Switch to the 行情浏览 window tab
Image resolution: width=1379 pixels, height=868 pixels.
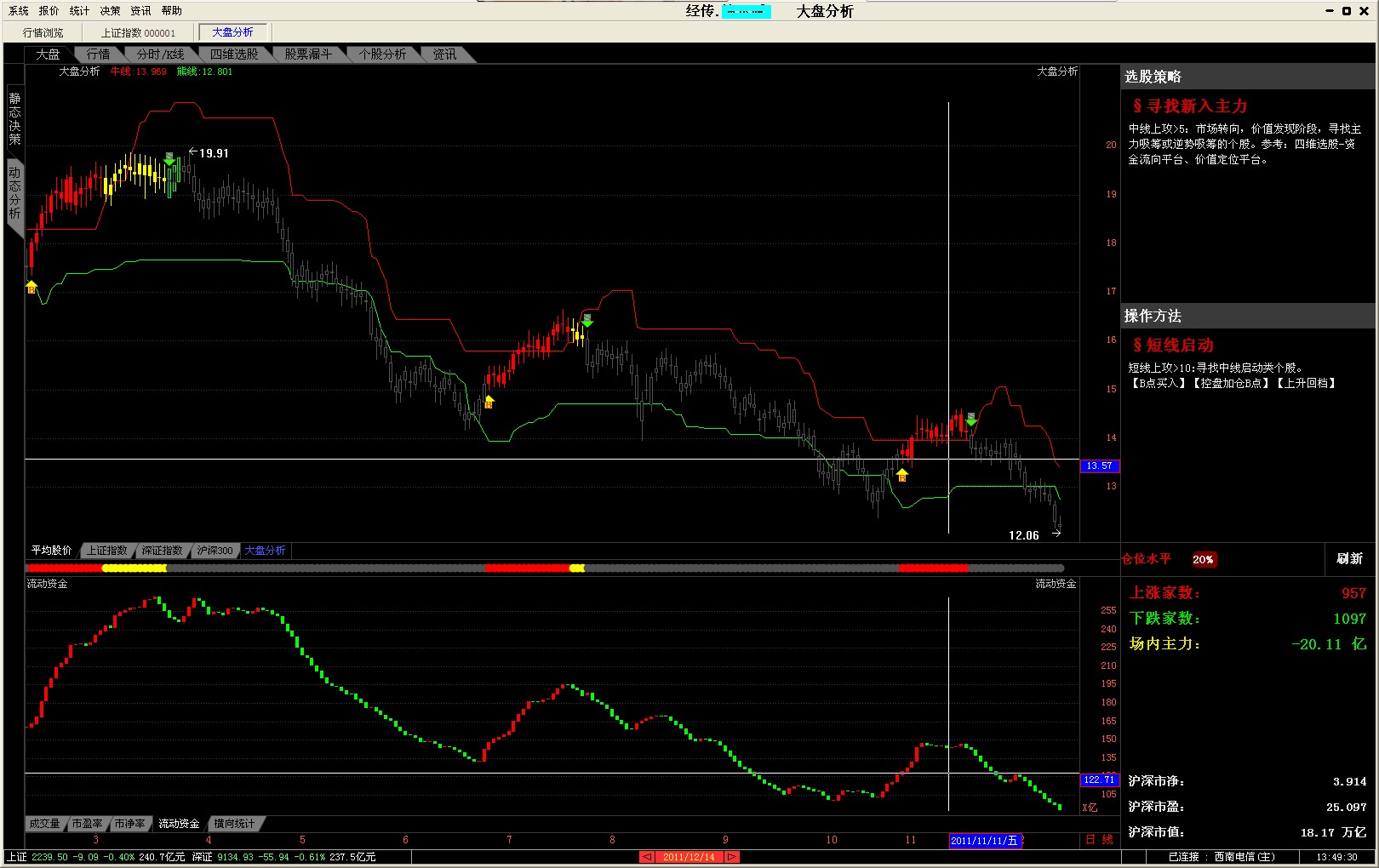coord(43,32)
